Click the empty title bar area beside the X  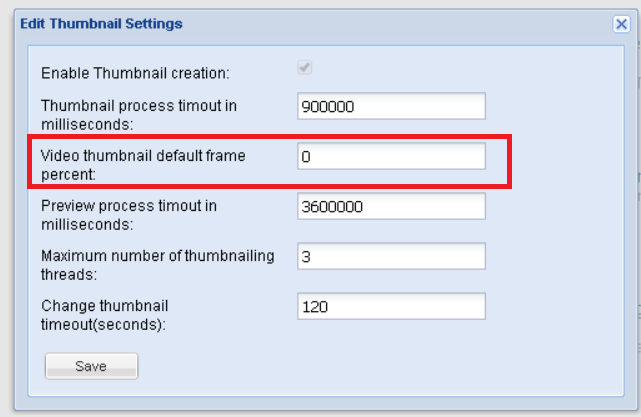click(x=397, y=24)
